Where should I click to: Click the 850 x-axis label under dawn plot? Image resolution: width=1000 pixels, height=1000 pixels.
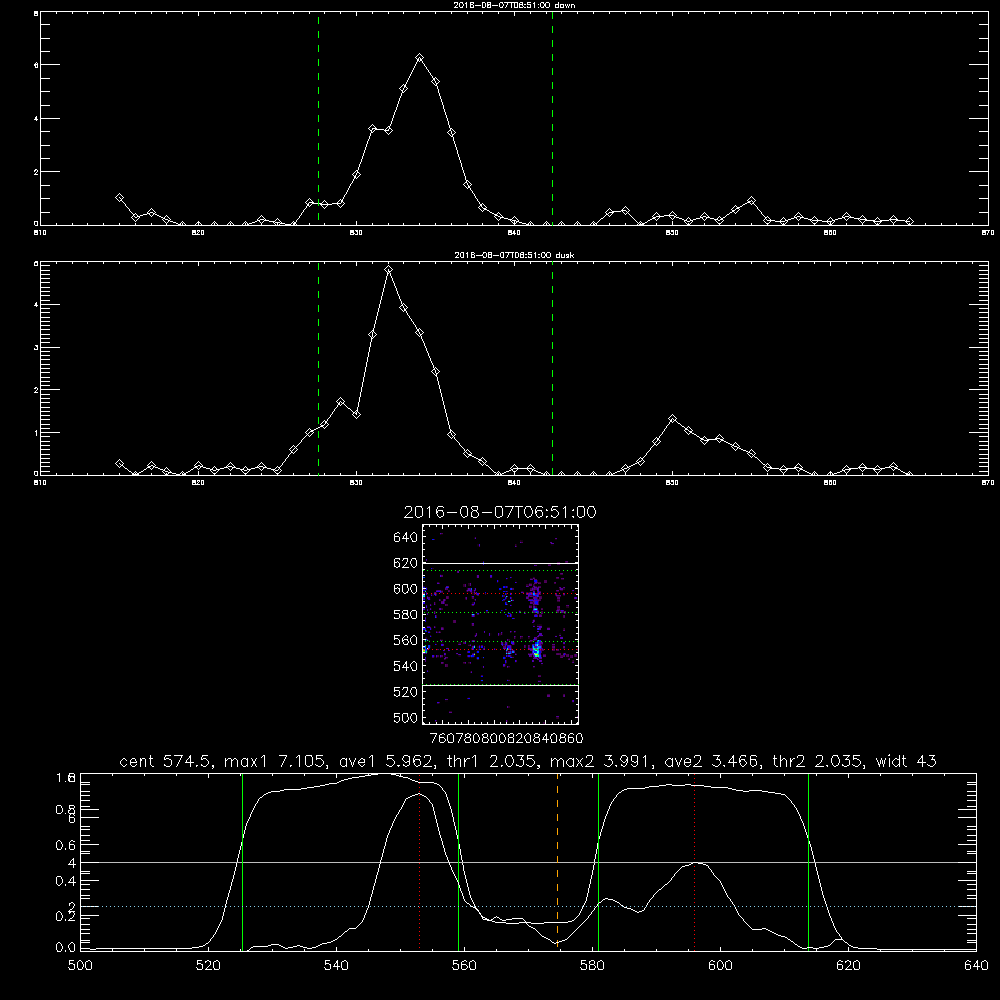pos(672,233)
